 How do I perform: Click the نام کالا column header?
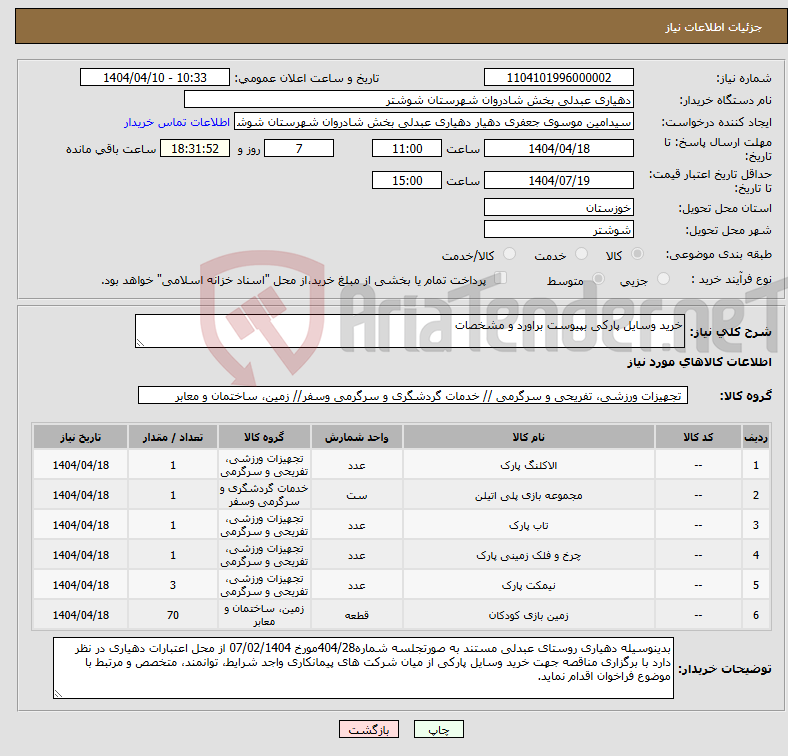coord(528,437)
